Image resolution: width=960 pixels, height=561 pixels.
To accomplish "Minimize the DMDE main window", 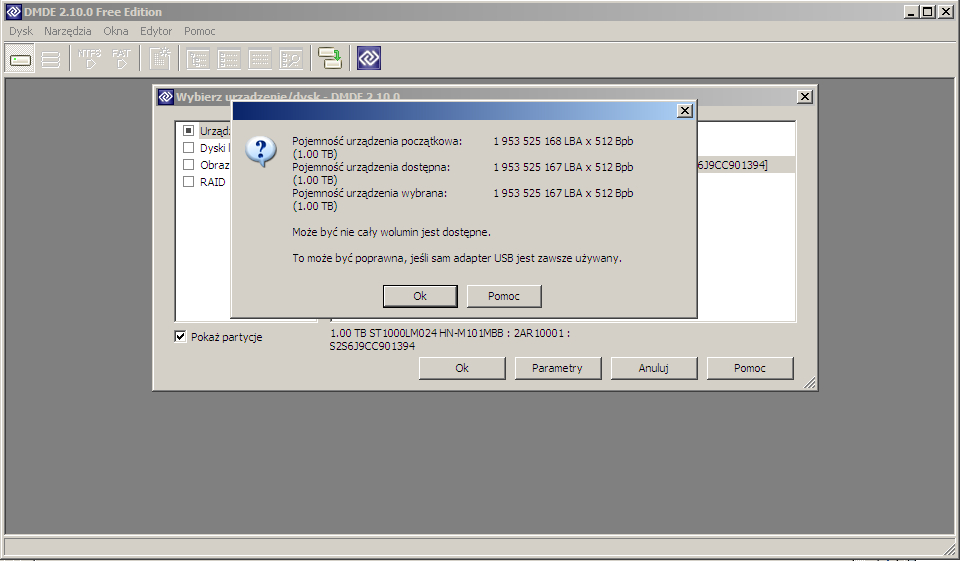I will point(912,12).
